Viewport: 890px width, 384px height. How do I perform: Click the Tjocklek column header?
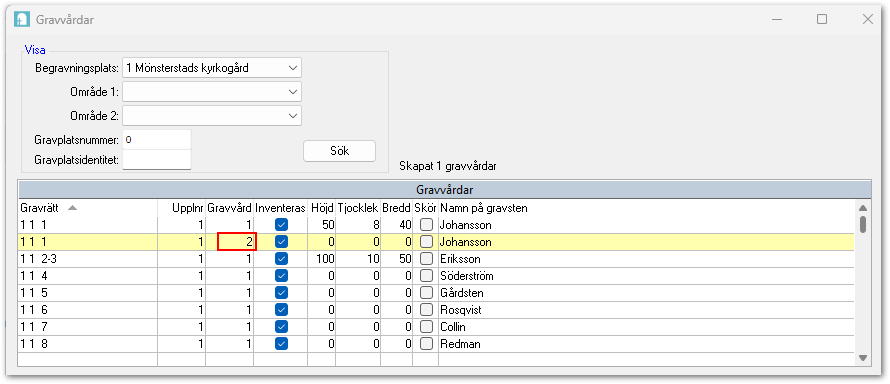click(358, 208)
